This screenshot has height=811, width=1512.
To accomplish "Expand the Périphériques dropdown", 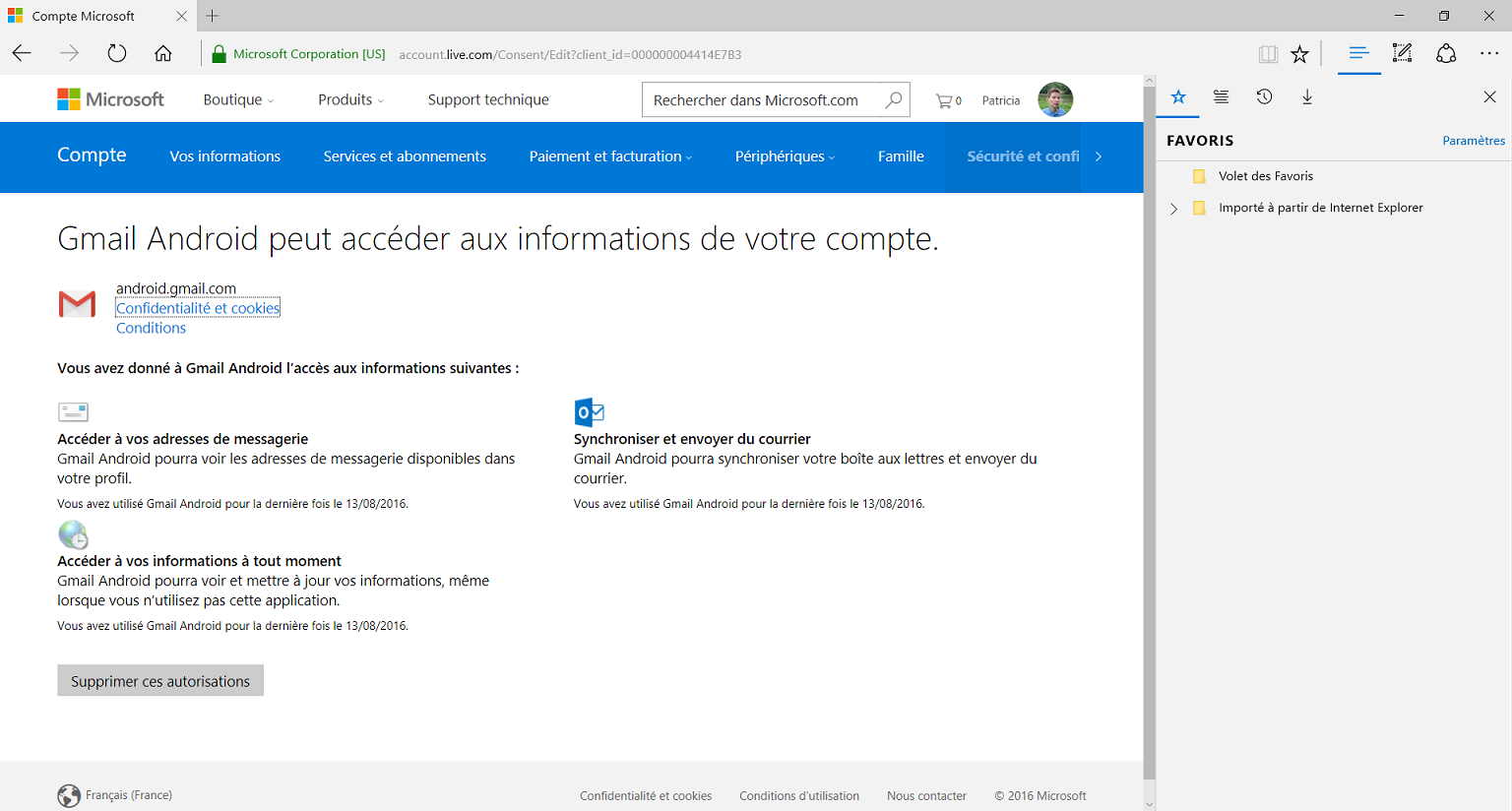I will tap(785, 156).
